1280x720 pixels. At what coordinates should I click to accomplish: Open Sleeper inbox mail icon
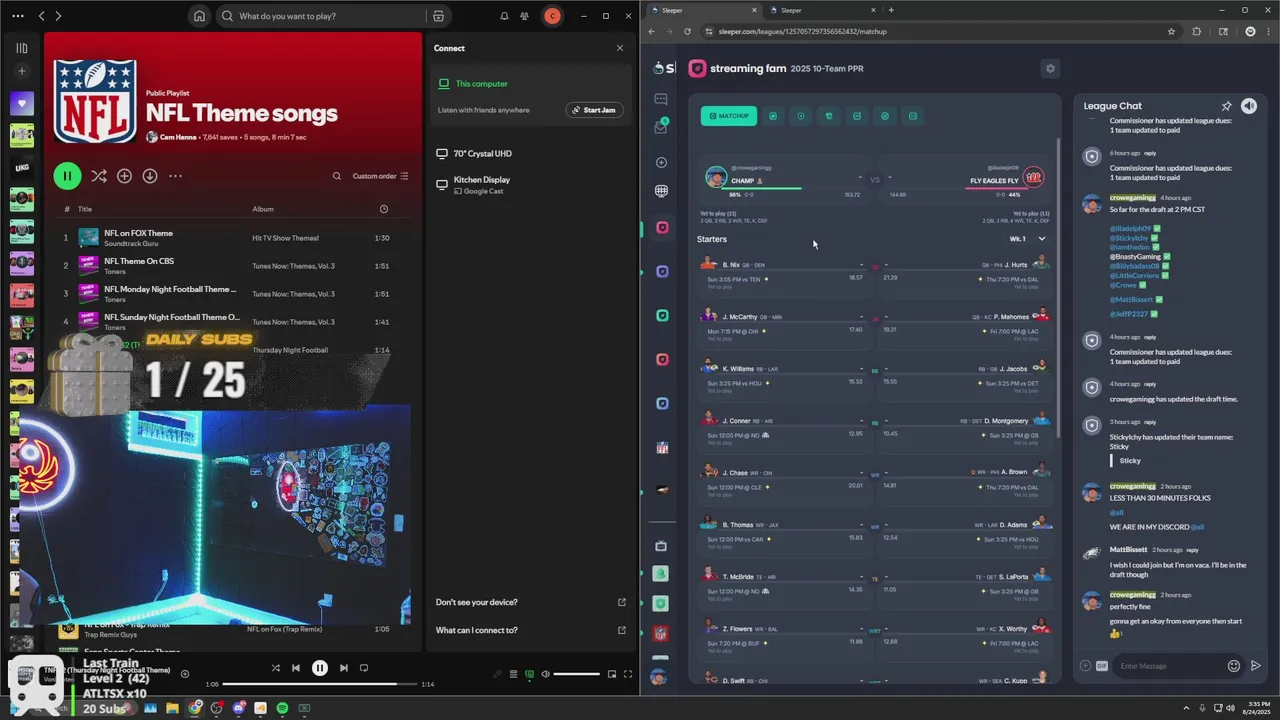click(661, 127)
